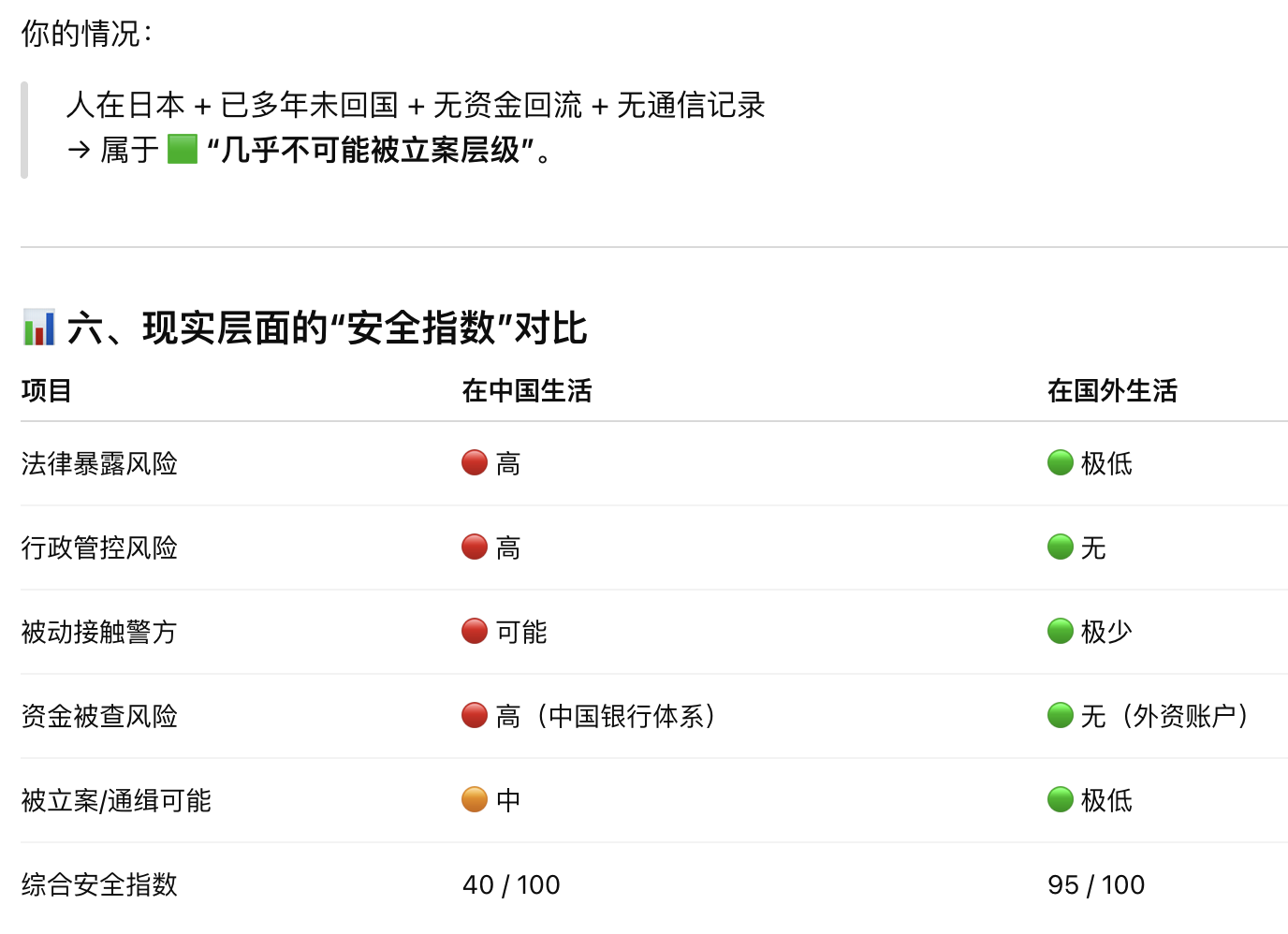Screen dimensions: 1288x934
Task: Click green circle next to 极少
Action: tap(1060, 632)
